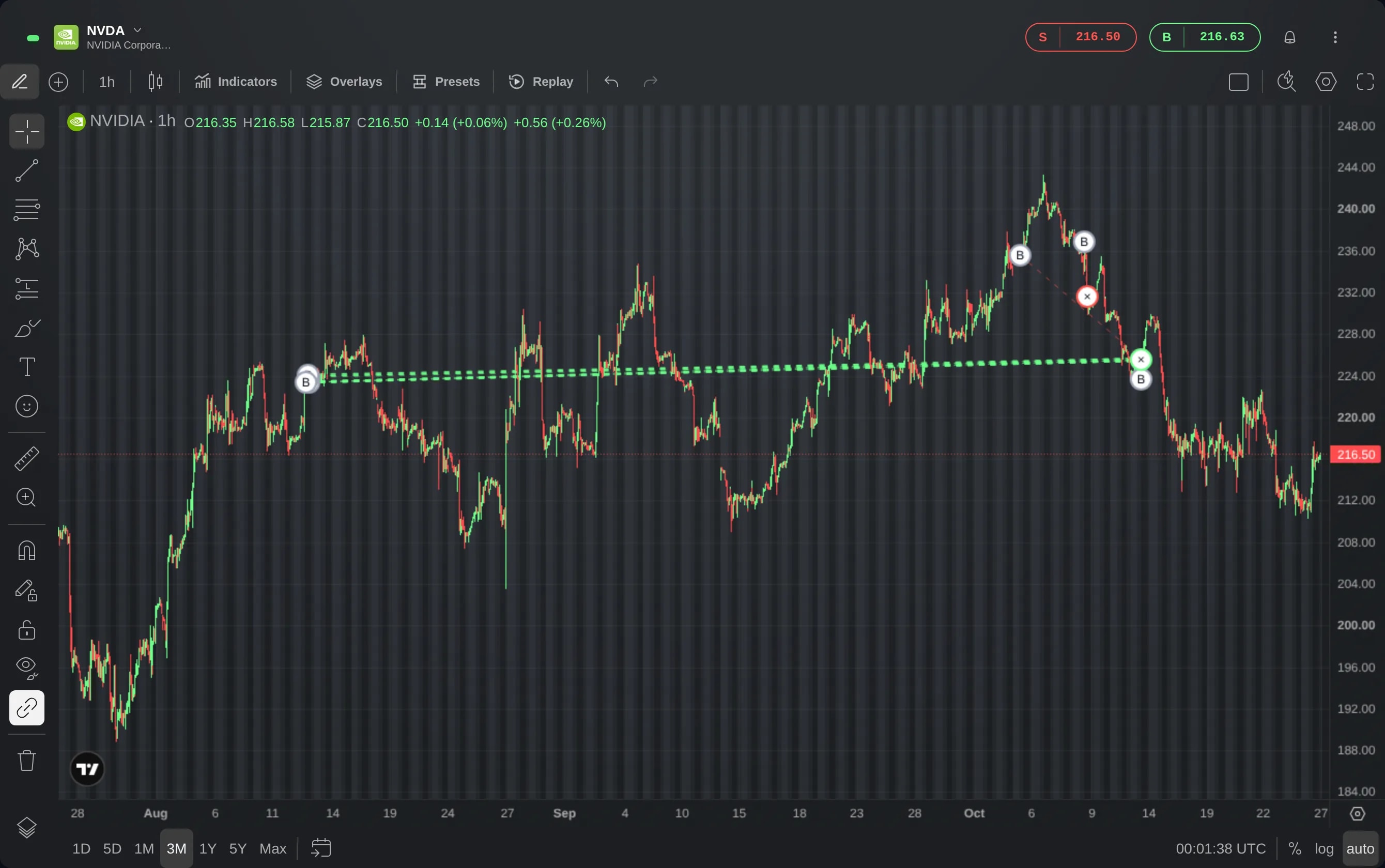Toggle magnet mode for drawings
This screenshot has width=1385, height=868.
coord(26,551)
